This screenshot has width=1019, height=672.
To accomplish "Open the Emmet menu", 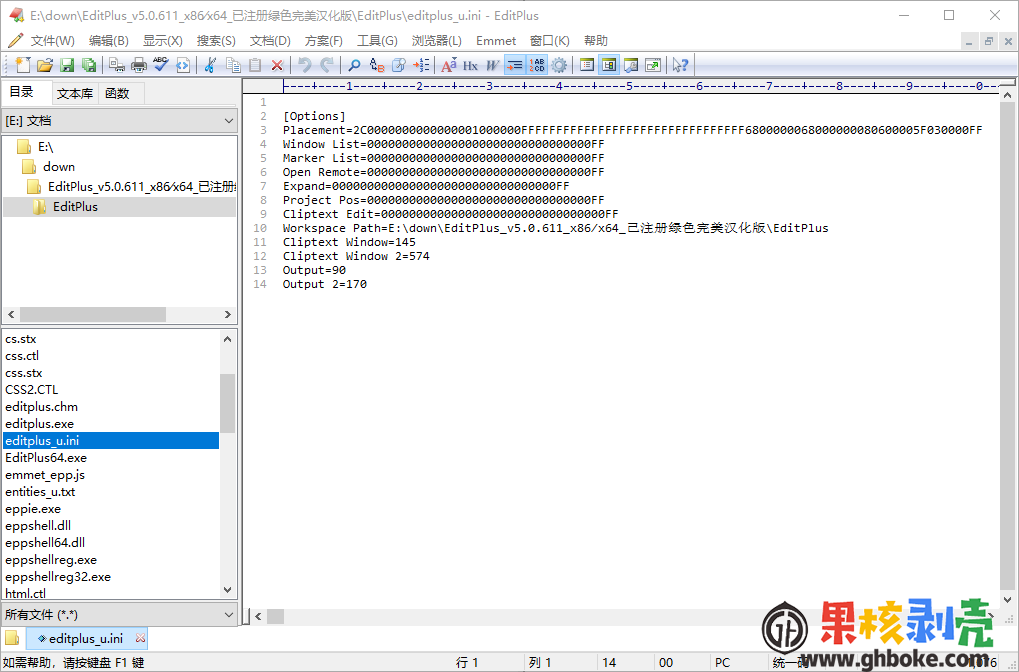I will (x=496, y=41).
